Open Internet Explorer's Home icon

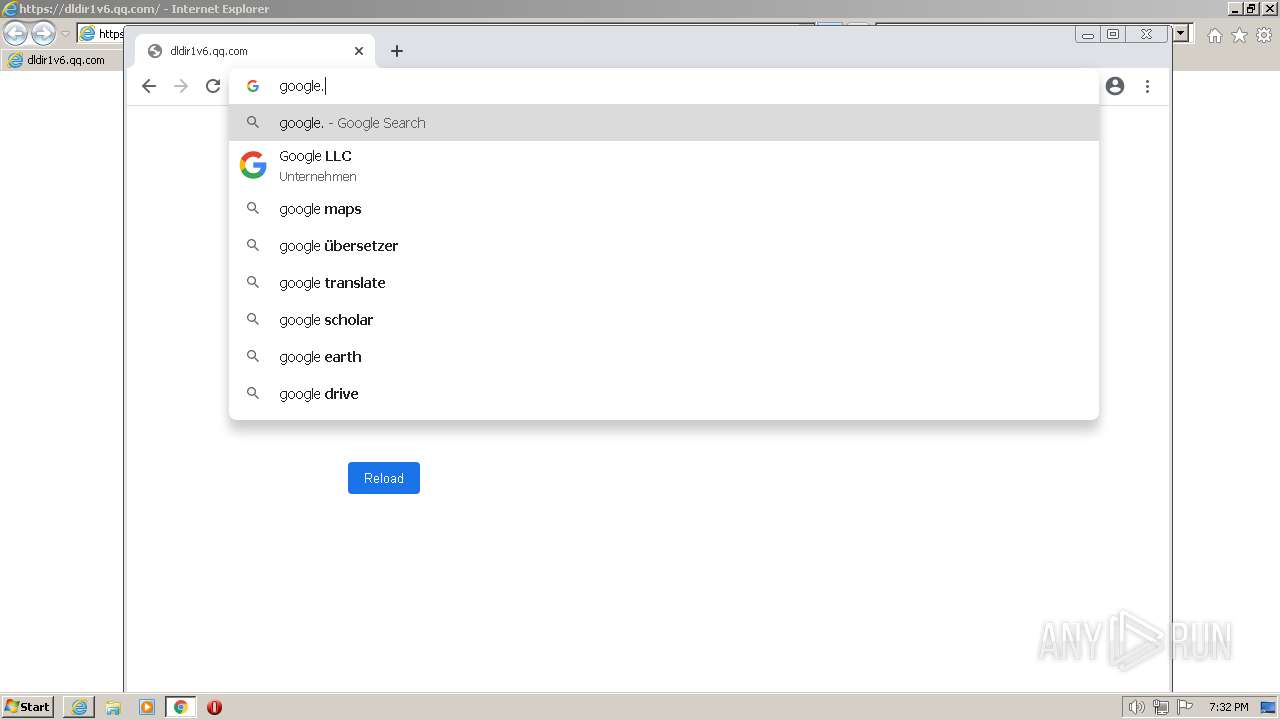pyautogui.click(x=1214, y=35)
